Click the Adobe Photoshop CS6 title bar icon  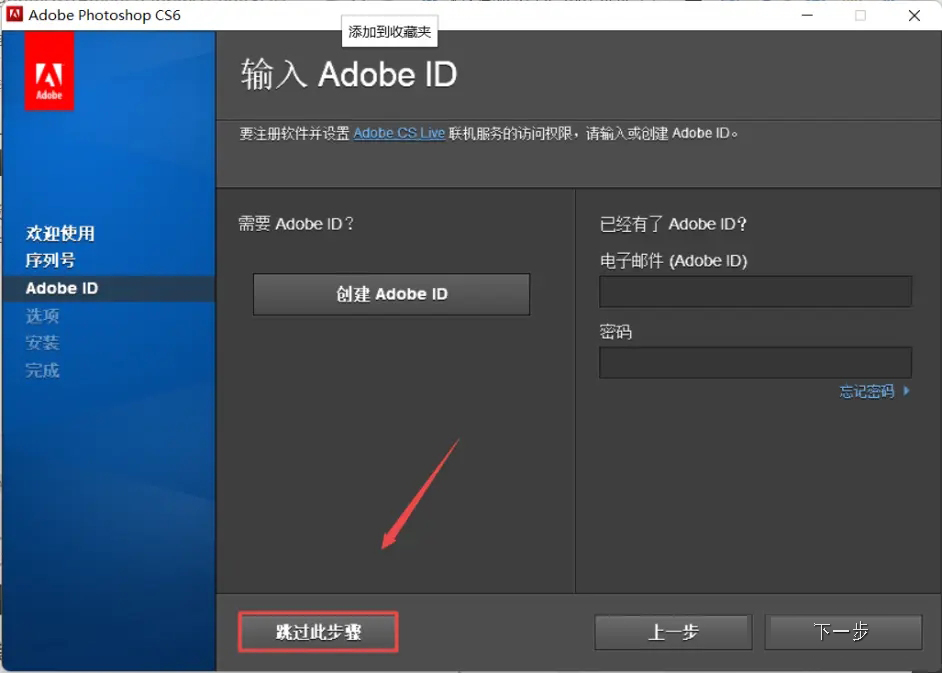(14, 15)
